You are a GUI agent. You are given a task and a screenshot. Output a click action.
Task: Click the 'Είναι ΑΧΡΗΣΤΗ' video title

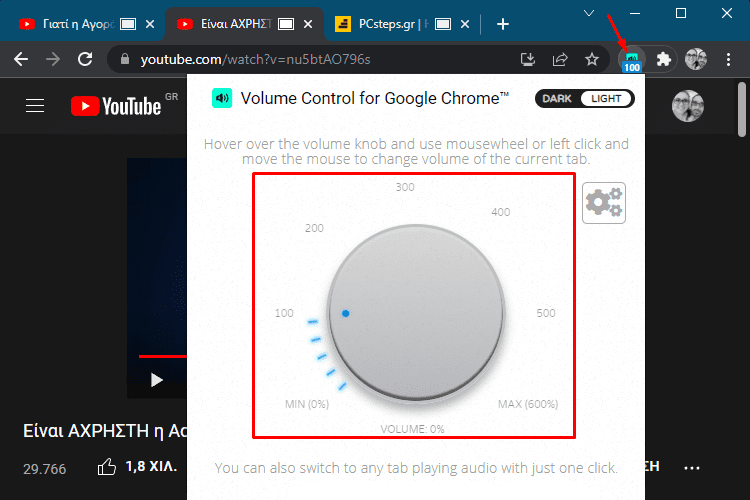(x=105, y=431)
